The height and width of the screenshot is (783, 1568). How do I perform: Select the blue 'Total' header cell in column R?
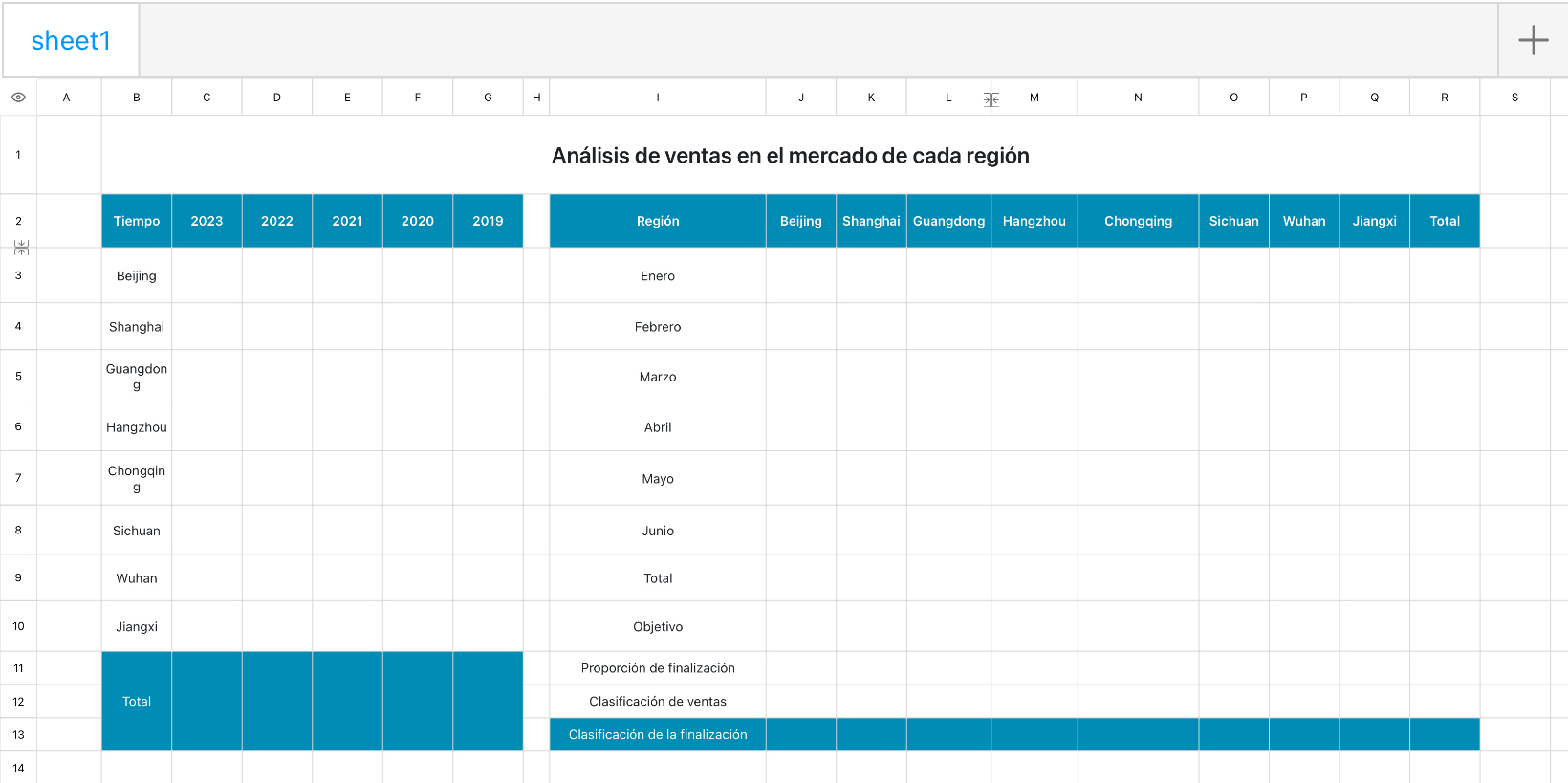(1445, 221)
